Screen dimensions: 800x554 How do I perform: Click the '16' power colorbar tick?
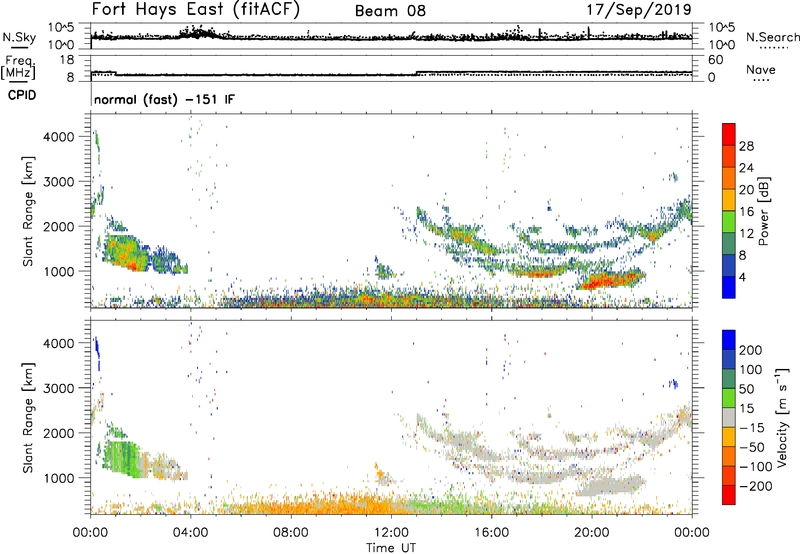[746, 212]
